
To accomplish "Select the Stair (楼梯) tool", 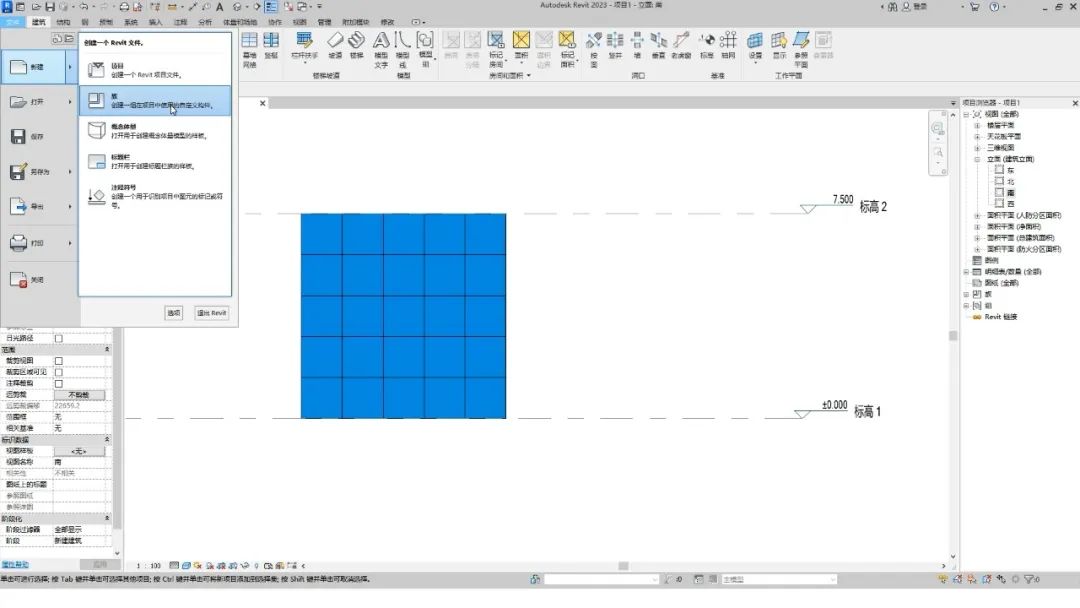I will (356, 45).
